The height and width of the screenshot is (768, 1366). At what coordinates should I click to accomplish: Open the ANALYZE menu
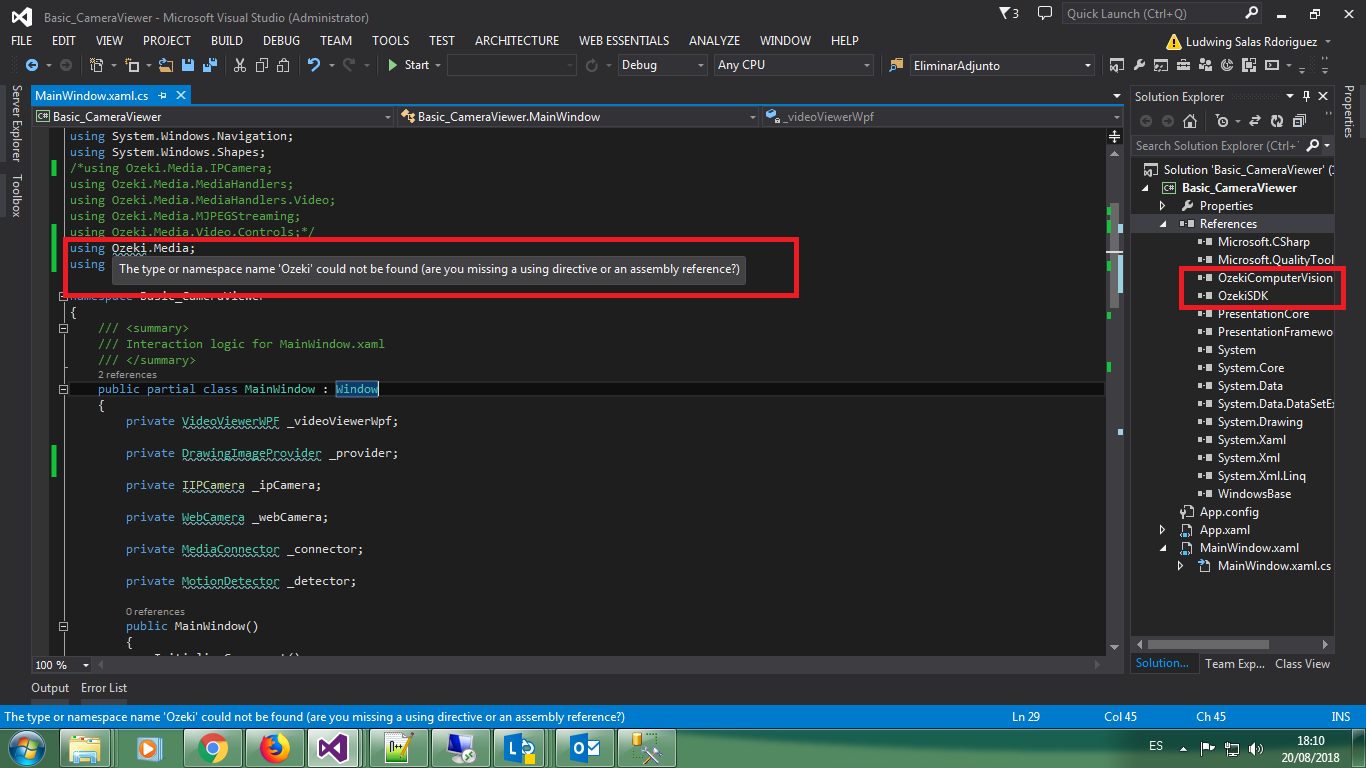tap(714, 41)
